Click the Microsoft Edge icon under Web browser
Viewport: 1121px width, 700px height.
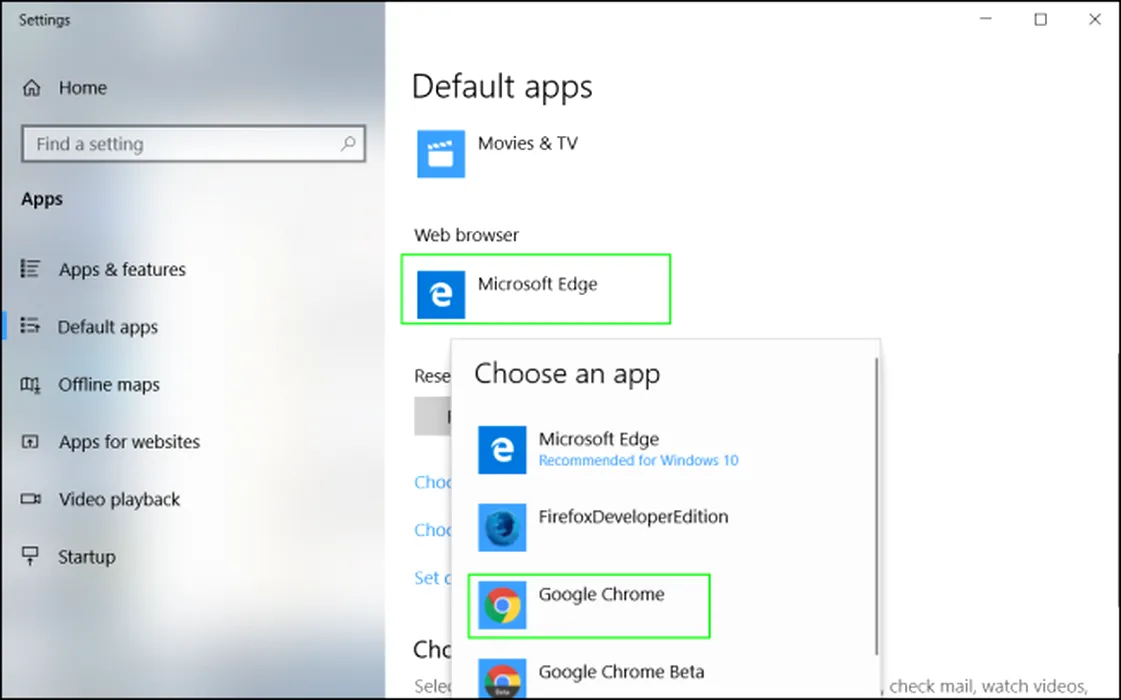(x=440, y=294)
